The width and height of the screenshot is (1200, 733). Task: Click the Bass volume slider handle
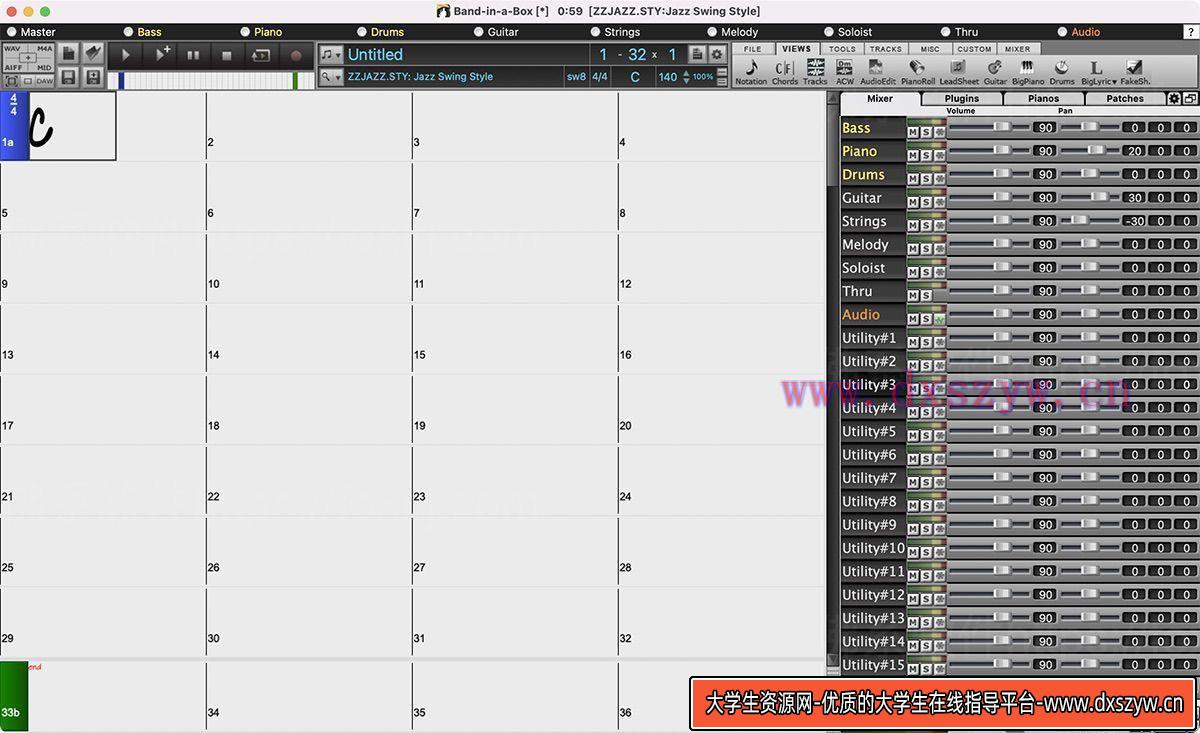[1001, 127]
